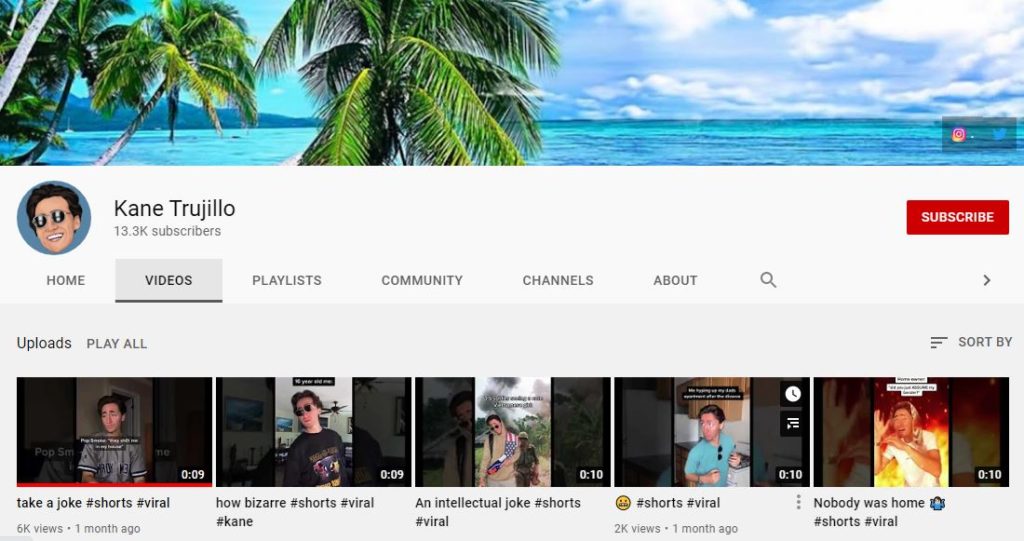Click the '13.3K subscribers' text

pyautogui.click(x=167, y=231)
